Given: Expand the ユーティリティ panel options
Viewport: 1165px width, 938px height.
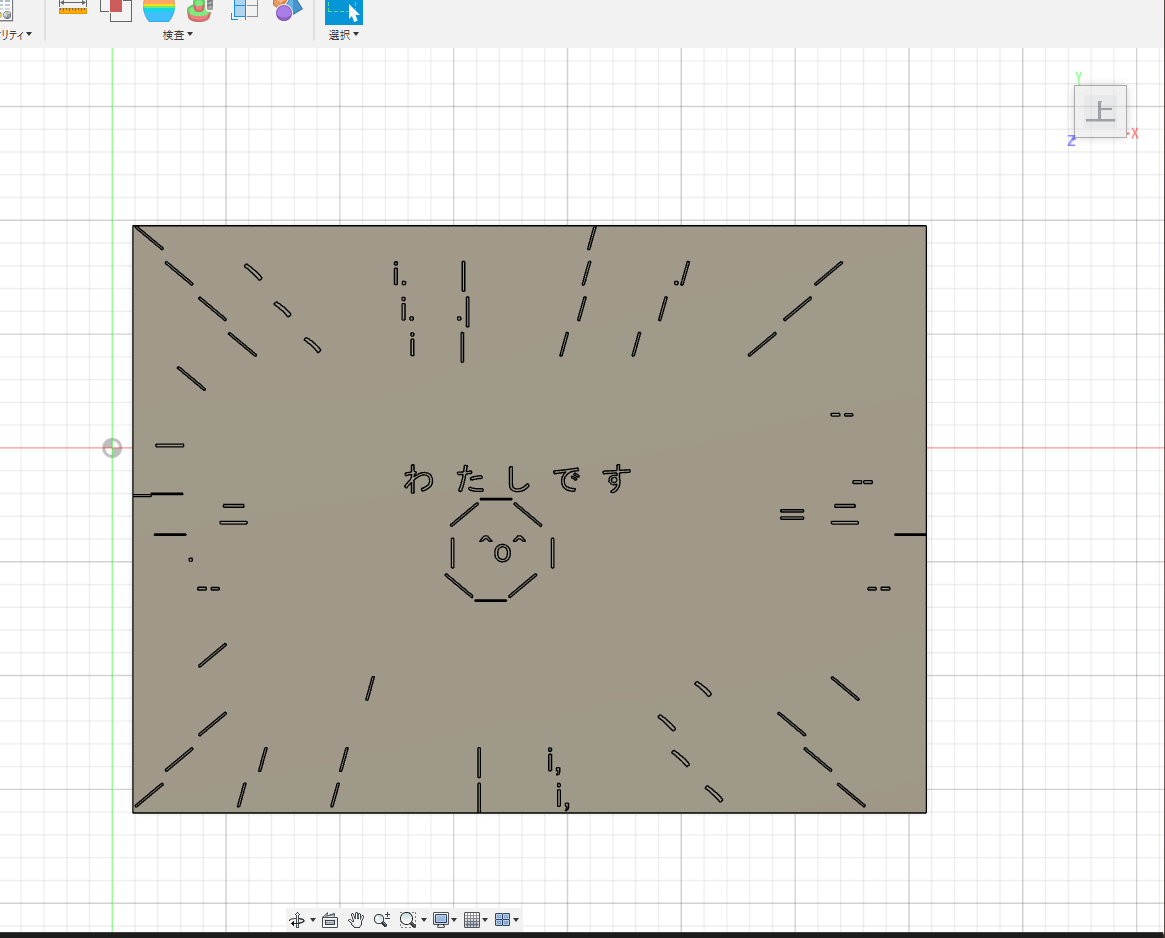Looking at the screenshot, I should (x=14, y=34).
